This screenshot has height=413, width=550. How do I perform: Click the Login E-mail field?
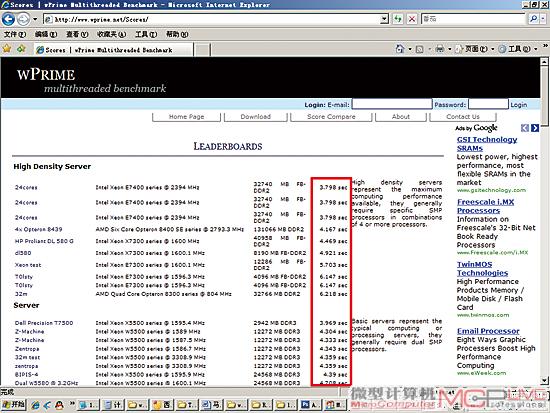point(392,104)
